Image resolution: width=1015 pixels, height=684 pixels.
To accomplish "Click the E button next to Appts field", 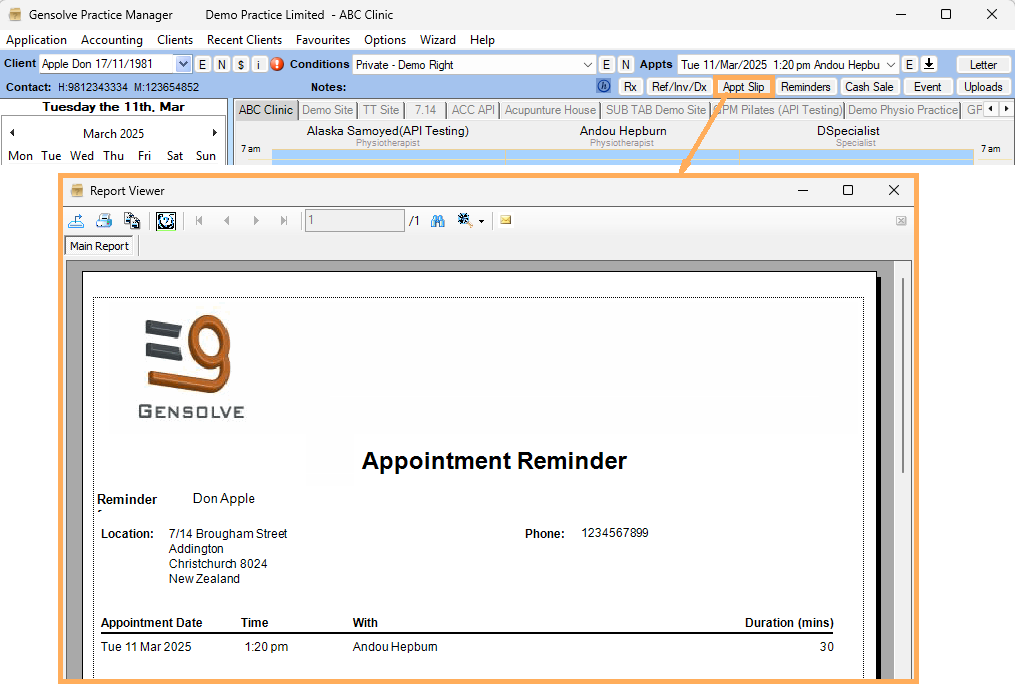I will click(909, 64).
